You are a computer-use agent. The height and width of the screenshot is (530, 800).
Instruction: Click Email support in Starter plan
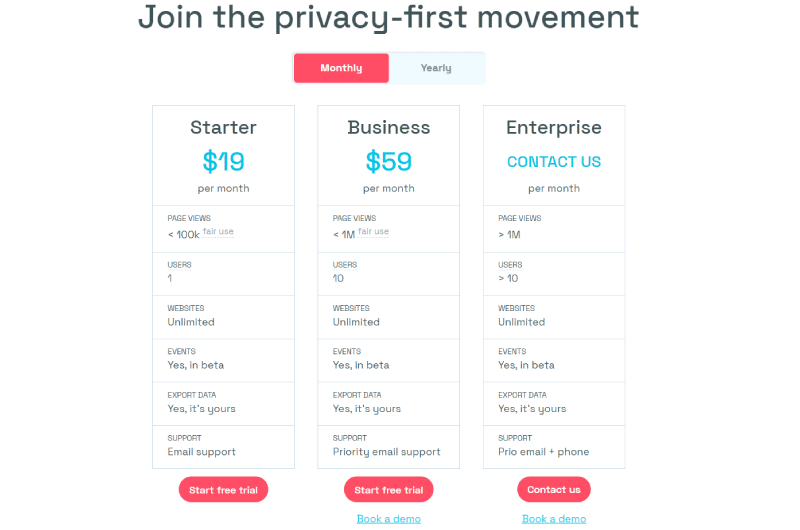[202, 452]
